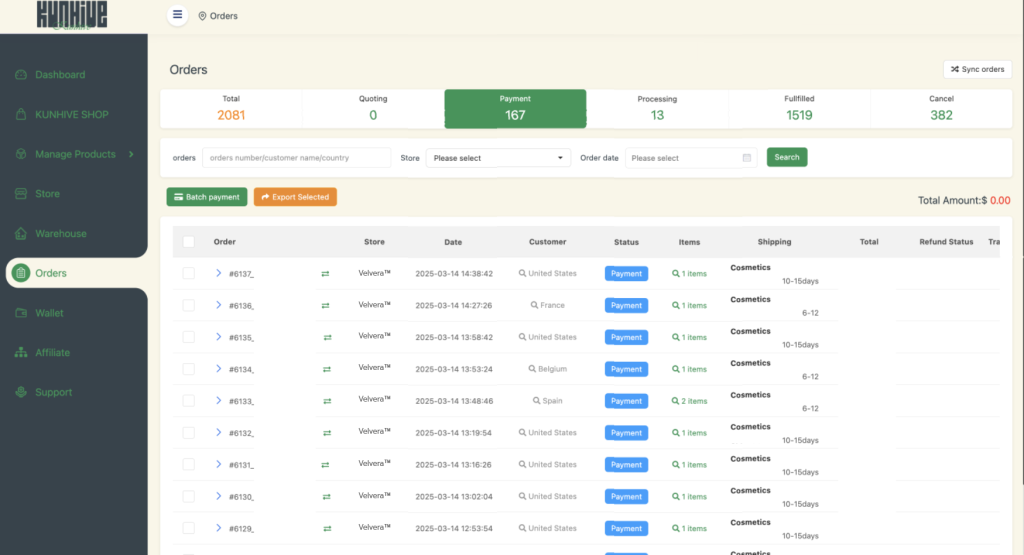Click magnifier icon beside 2 items
This screenshot has width=1024, height=555.
[x=676, y=401]
